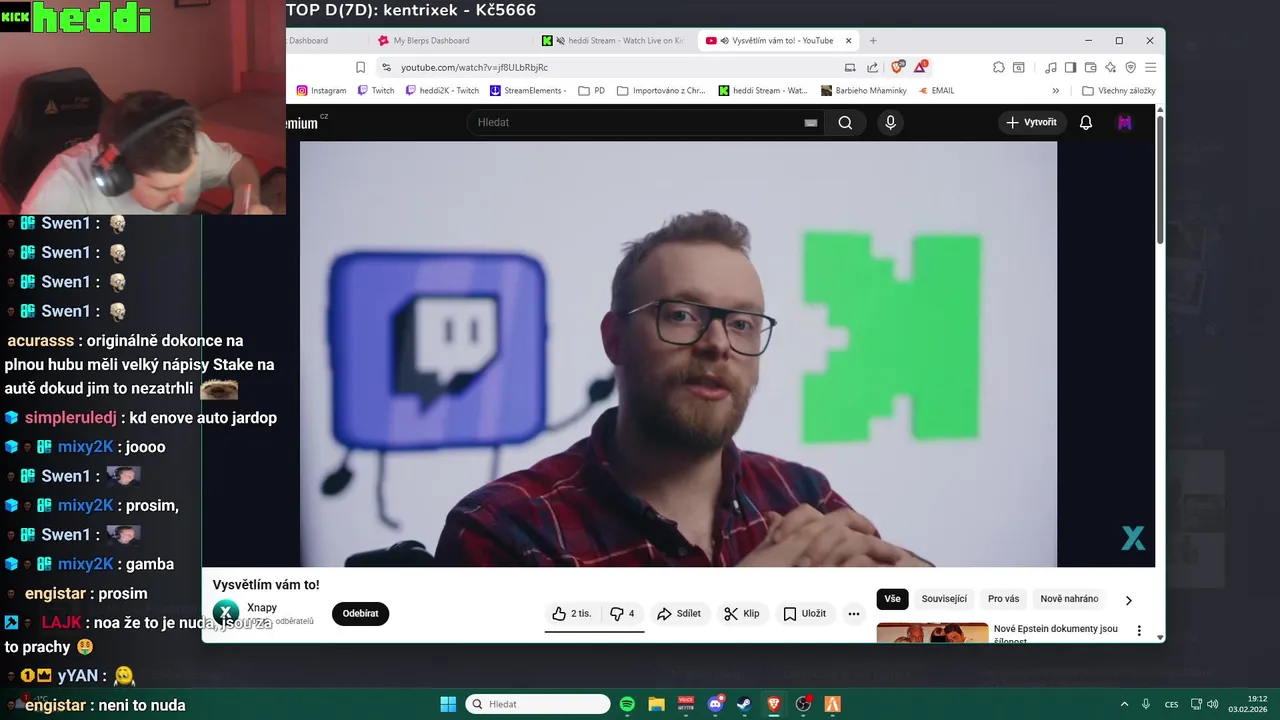Viewport: 1280px width, 720px height.
Task: Show hidden bookmarks with double chevron
Action: tap(1055, 90)
